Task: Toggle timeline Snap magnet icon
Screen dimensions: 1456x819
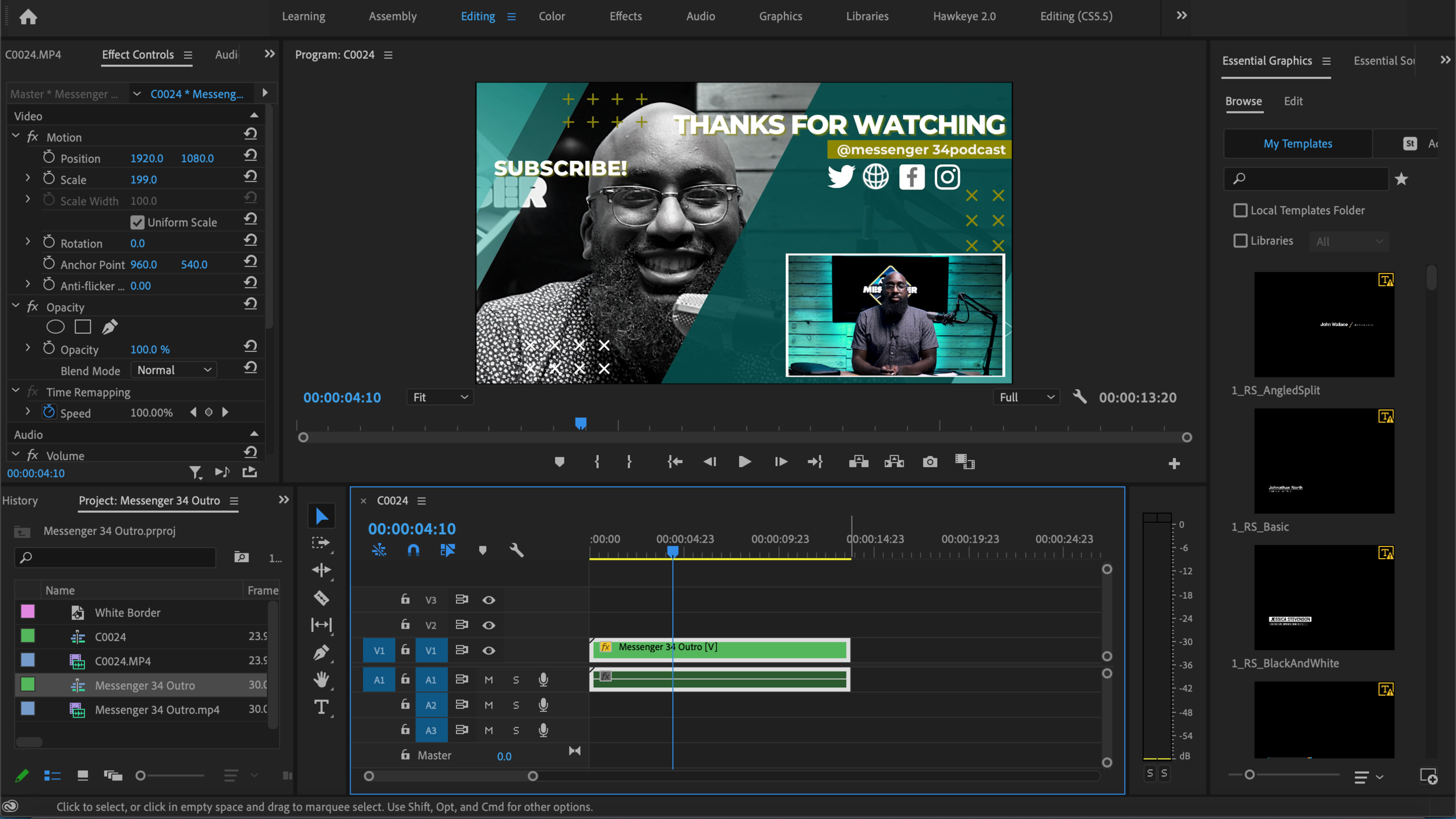Action: [x=413, y=550]
